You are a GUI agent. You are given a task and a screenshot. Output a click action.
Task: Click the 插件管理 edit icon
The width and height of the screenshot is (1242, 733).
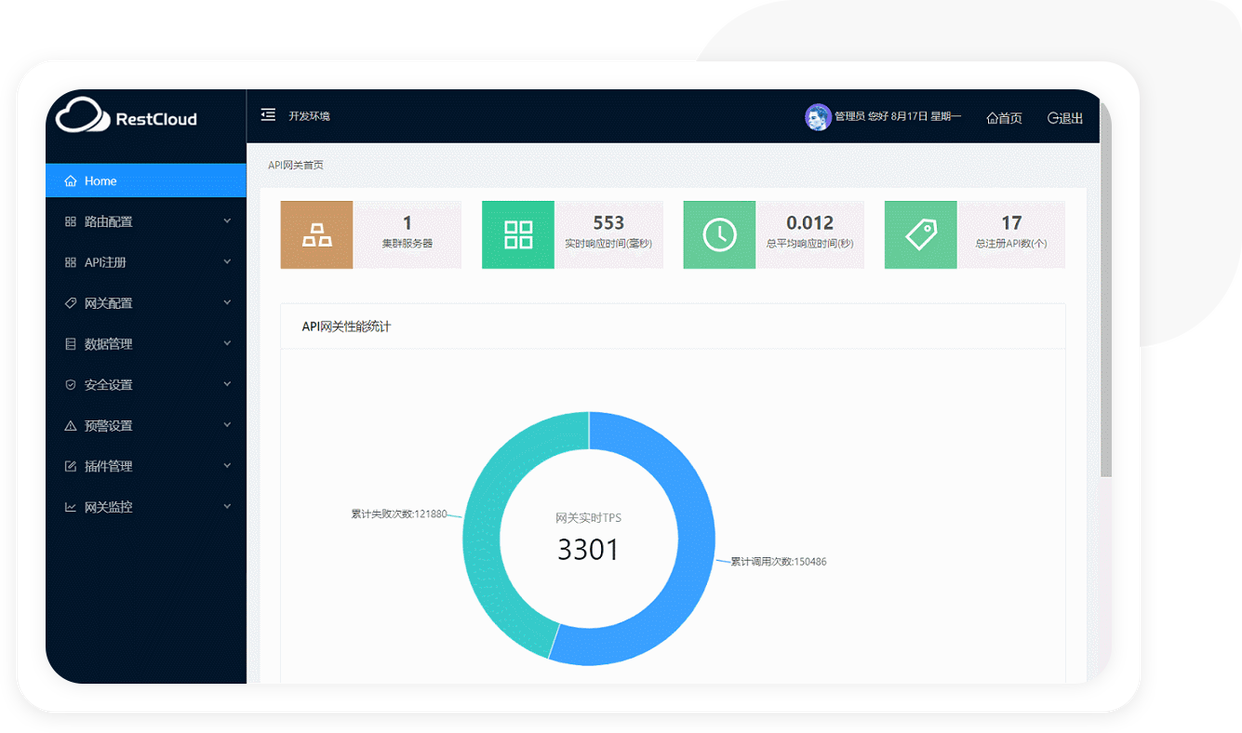pos(70,466)
